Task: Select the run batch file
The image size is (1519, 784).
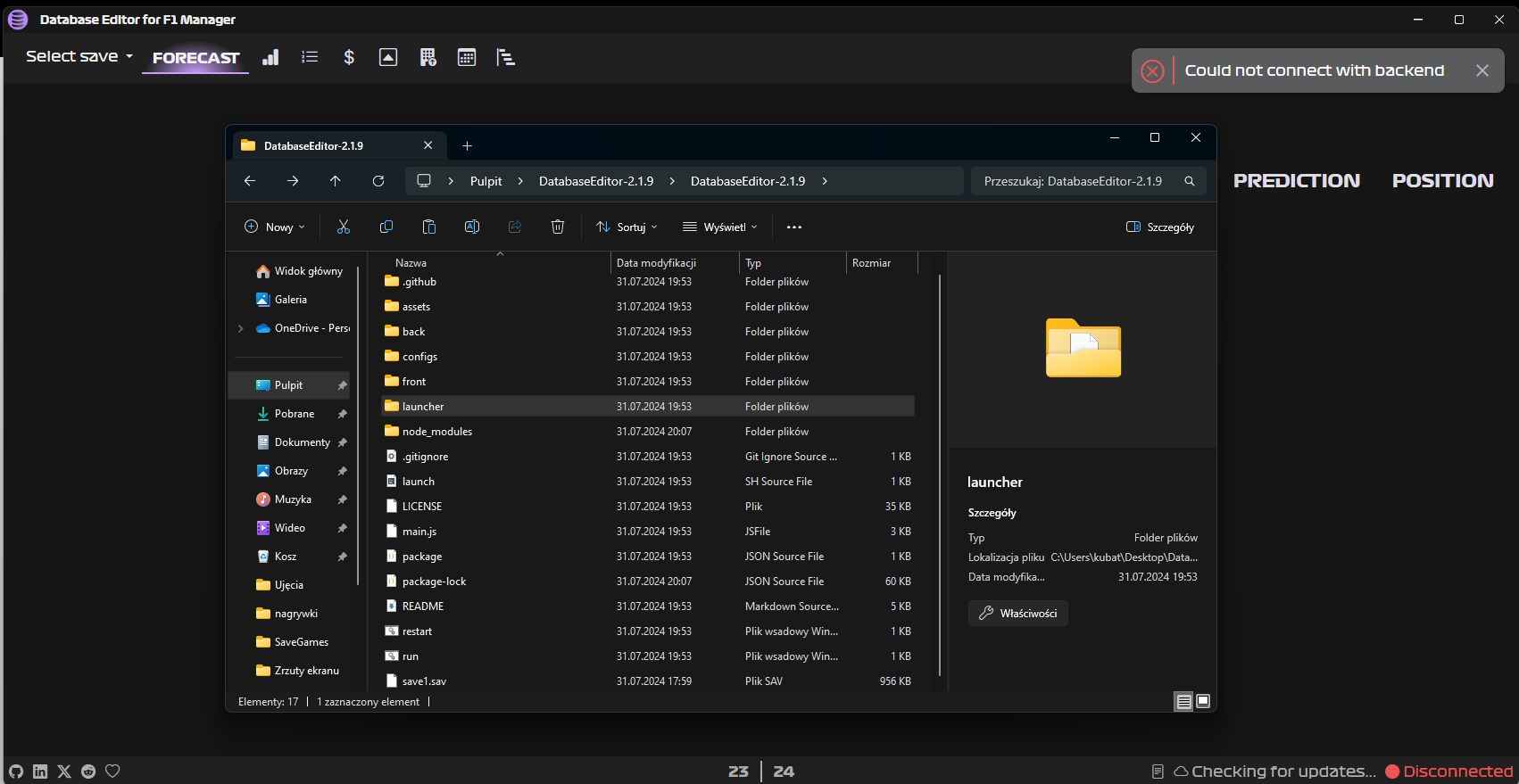Action: point(648,656)
